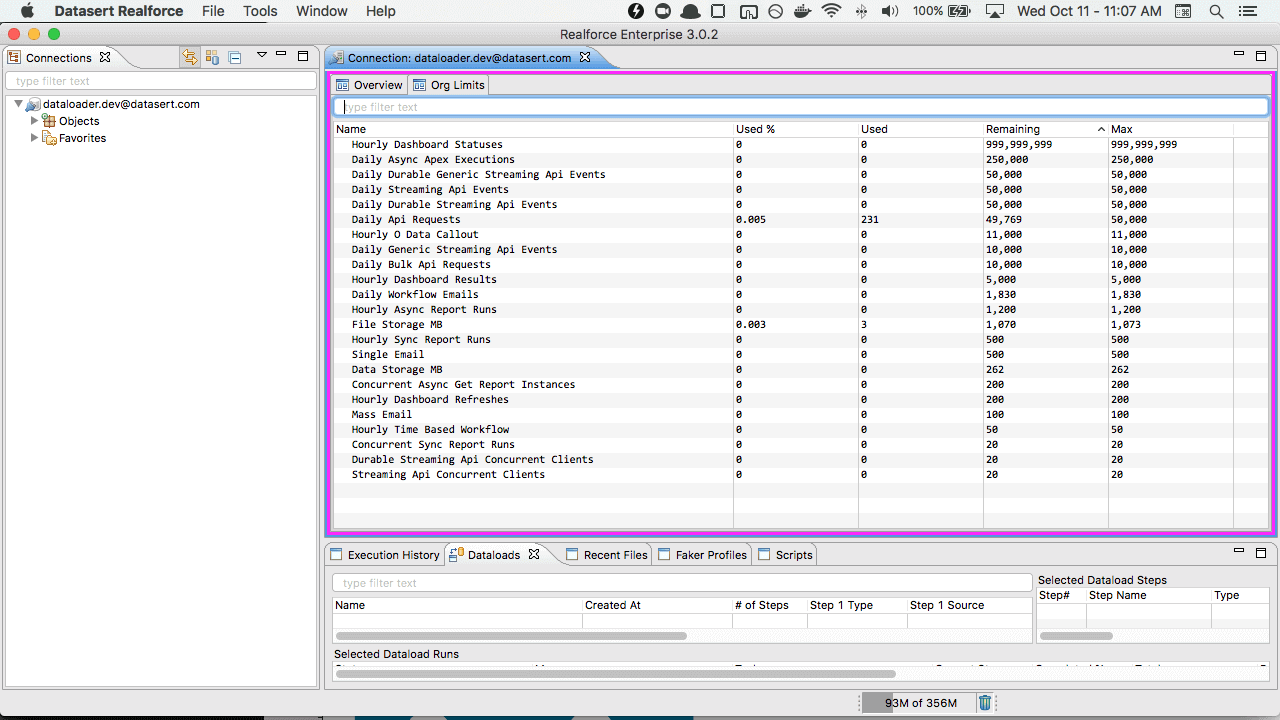Click the new connection icon in Connections toolbar
Viewport: 1280px width, 720px height.
click(x=212, y=57)
